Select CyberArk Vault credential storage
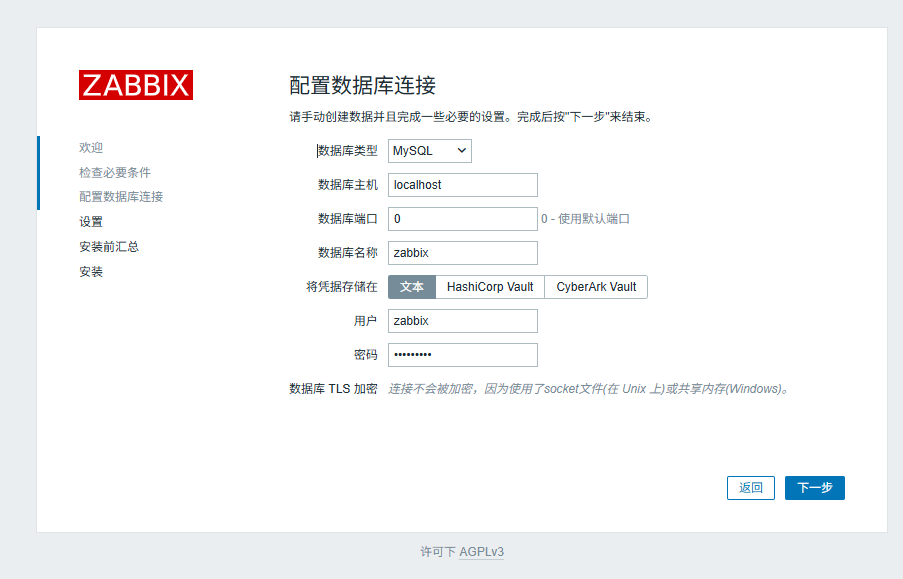The width and height of the screenshot is (903, 579). (x=596, y=287)
